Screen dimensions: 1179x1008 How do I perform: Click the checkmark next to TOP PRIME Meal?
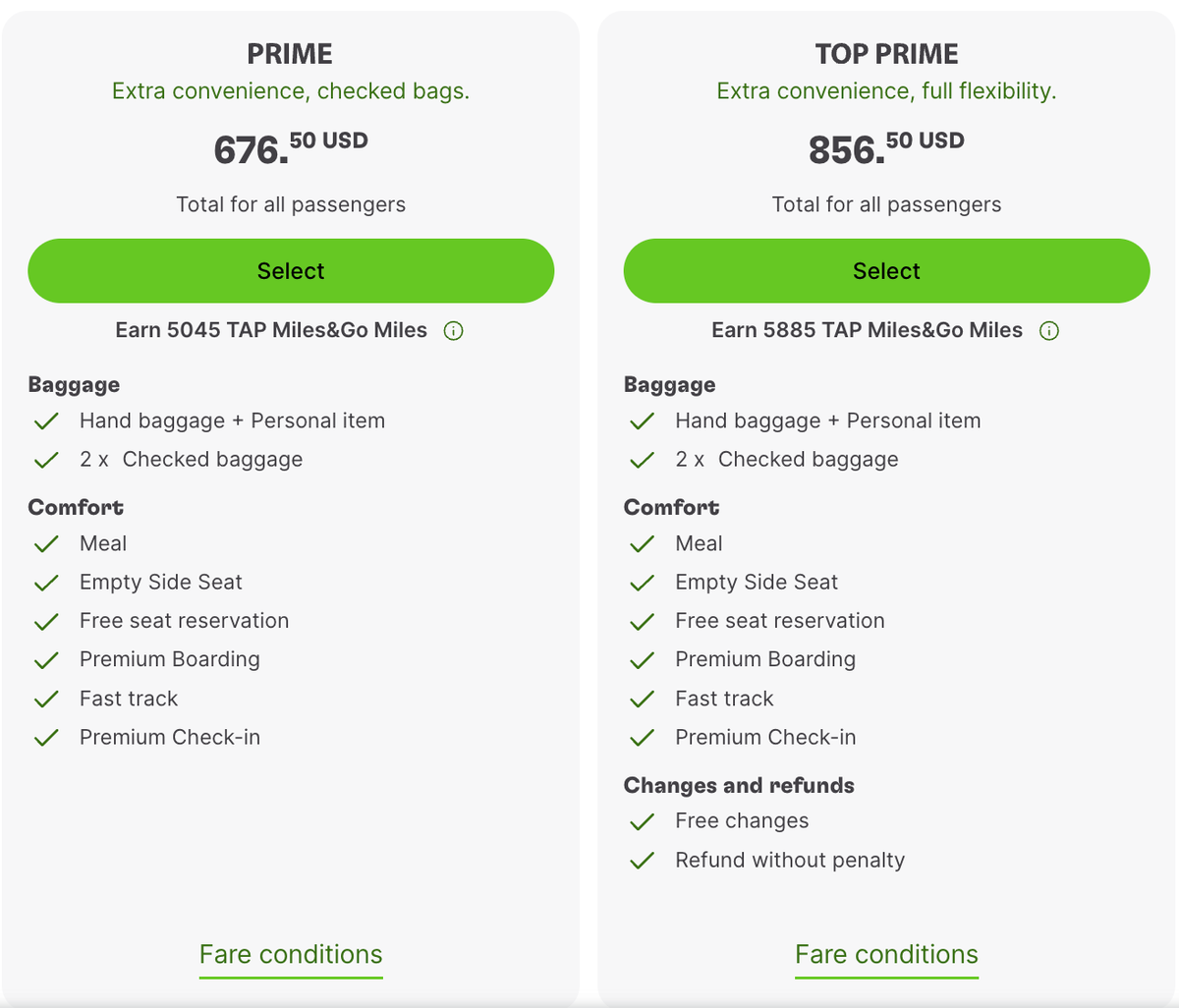click(x=642, y=543)
